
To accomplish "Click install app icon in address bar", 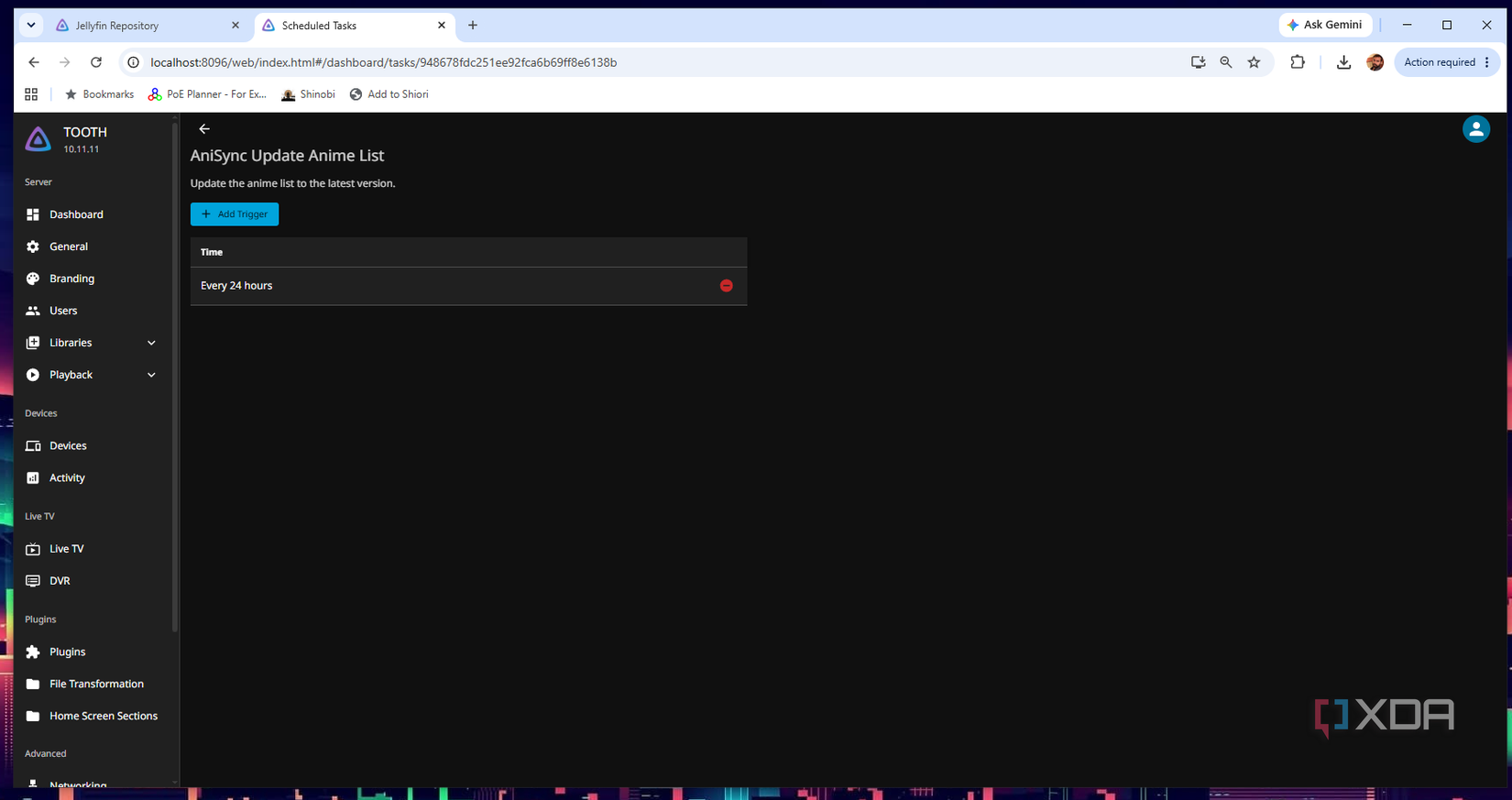I will tap(1198, 62).
